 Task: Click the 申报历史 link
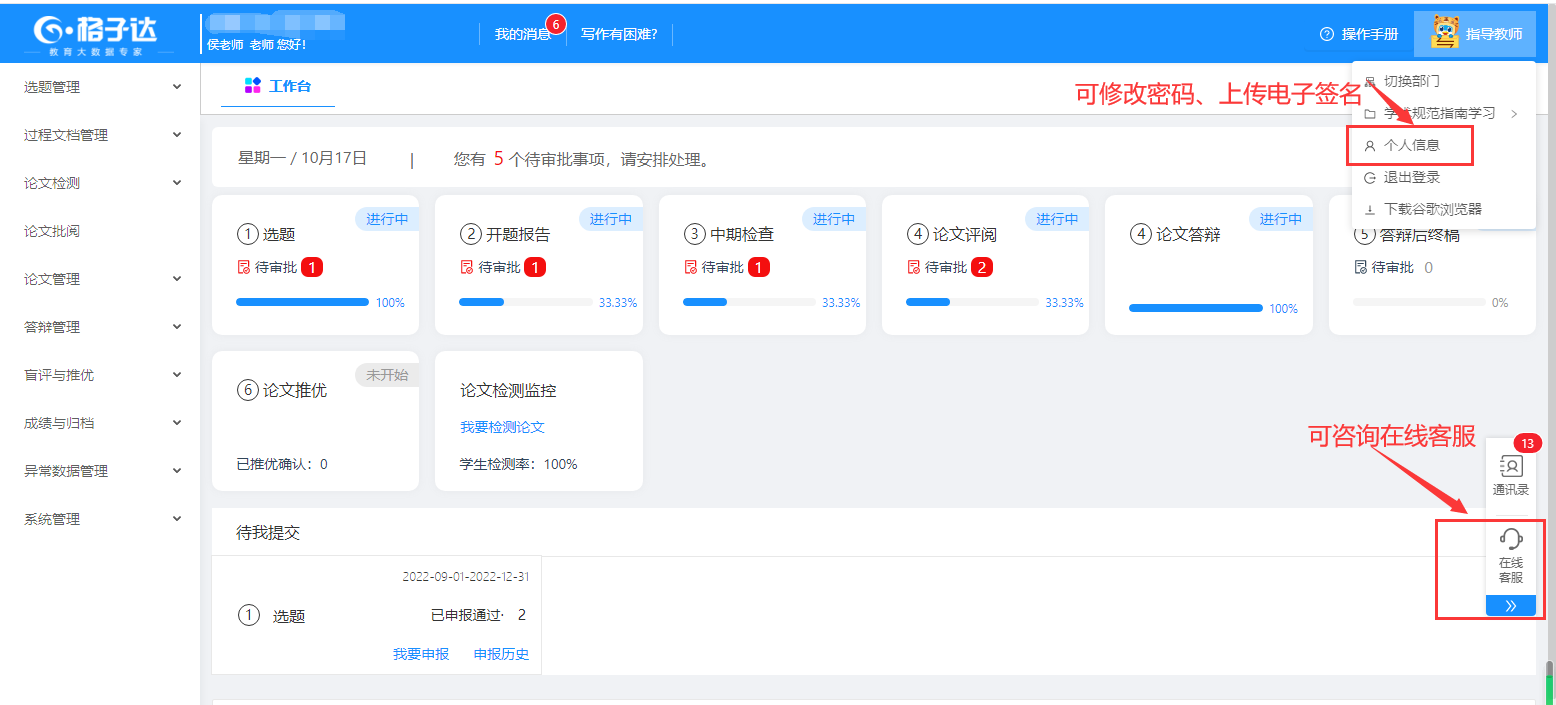501,654
